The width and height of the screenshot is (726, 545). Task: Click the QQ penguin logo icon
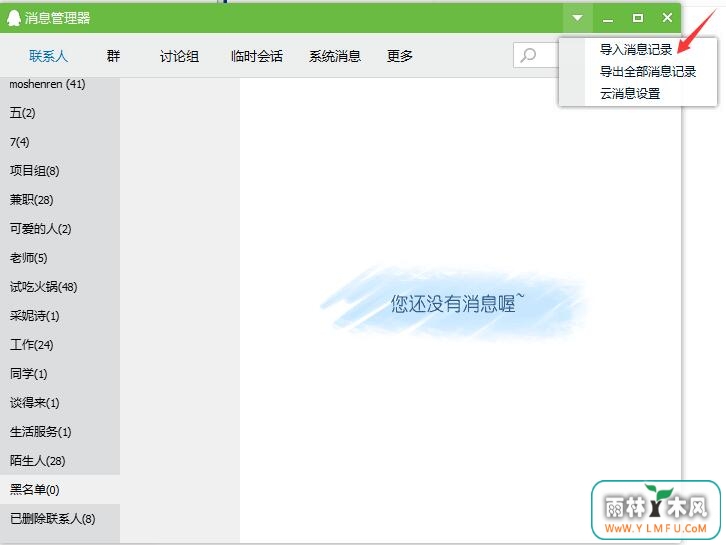13,18
